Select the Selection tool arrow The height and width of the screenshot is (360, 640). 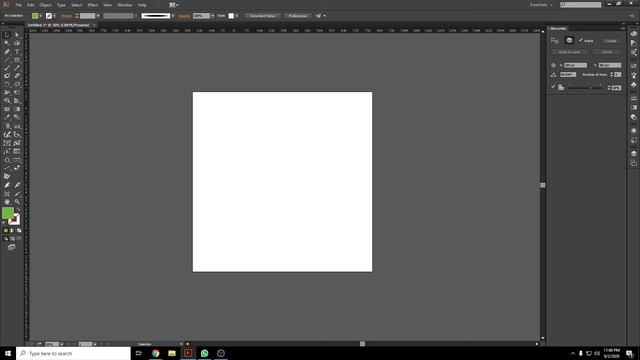[x=7, y=35]
